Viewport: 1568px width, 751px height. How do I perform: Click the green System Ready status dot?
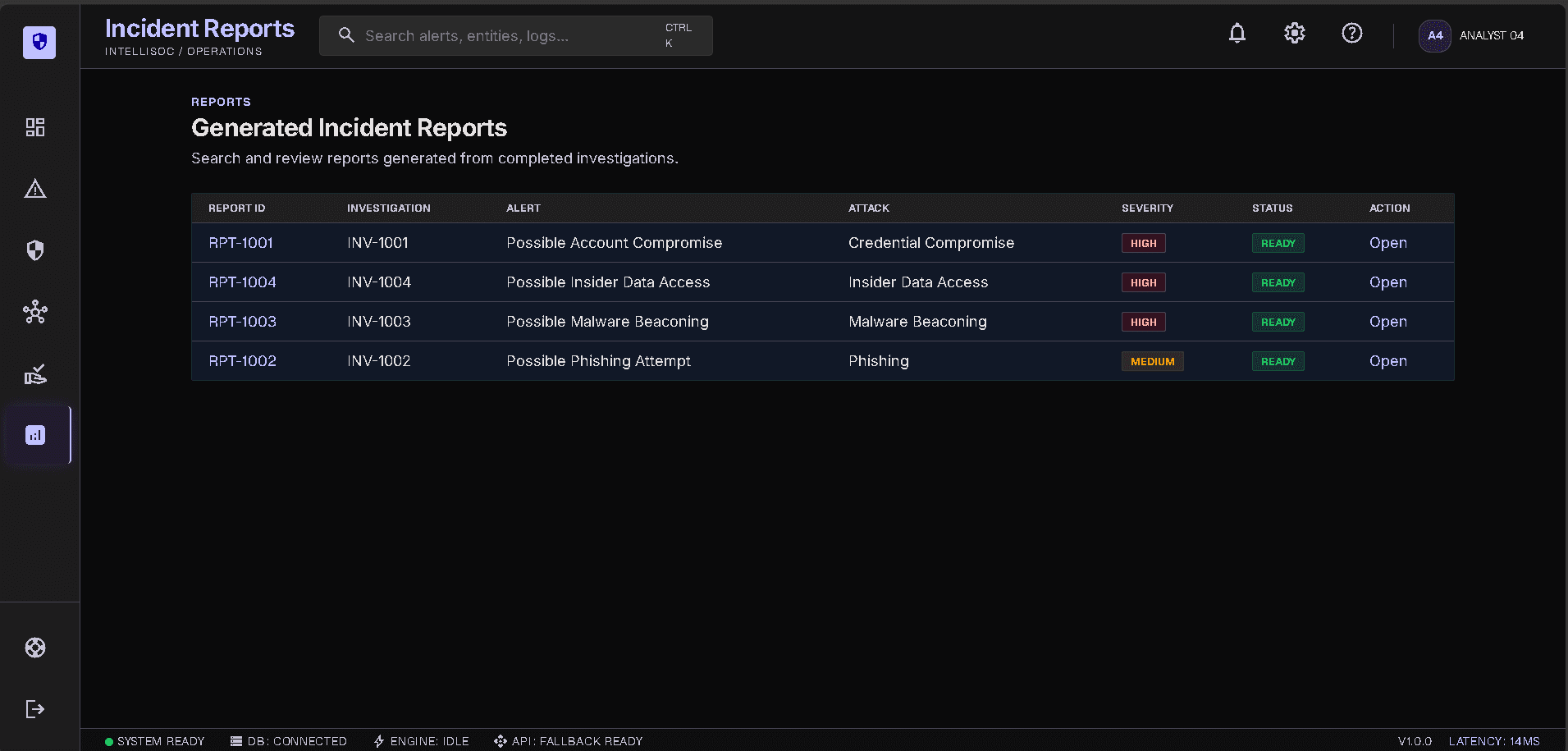point(109,742)
